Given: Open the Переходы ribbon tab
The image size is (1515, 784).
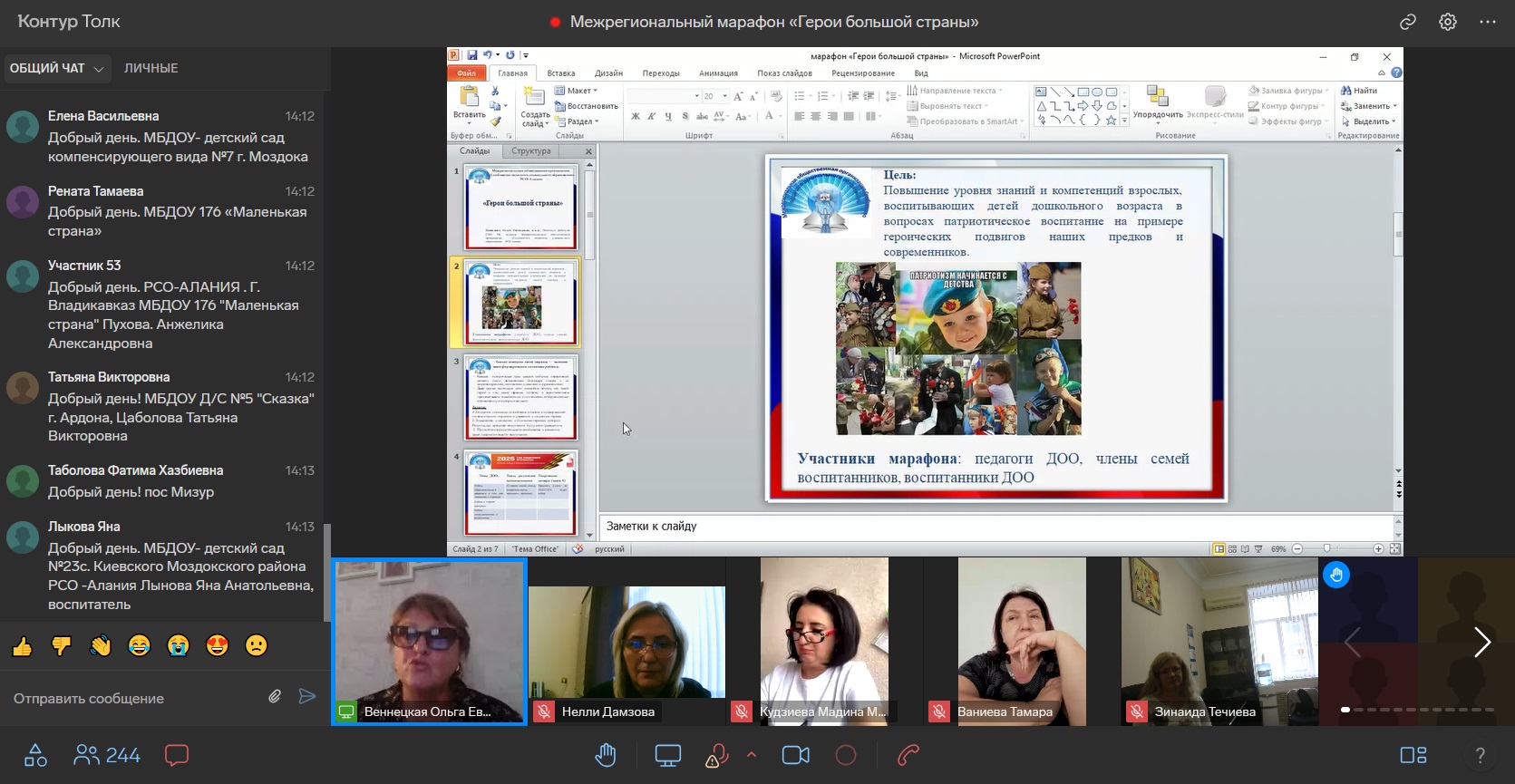Looking at the screenshot, I should 661,73.
